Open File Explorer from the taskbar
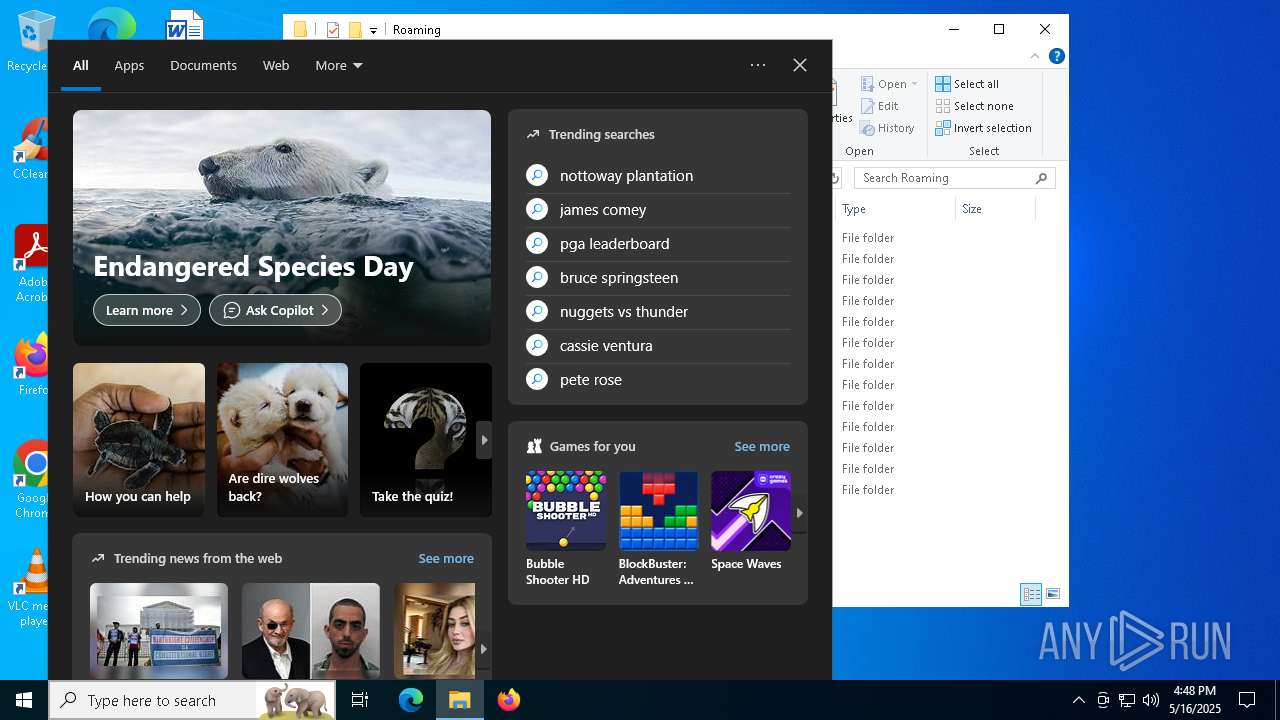The image size is (1280, 720). pos(460,700)
